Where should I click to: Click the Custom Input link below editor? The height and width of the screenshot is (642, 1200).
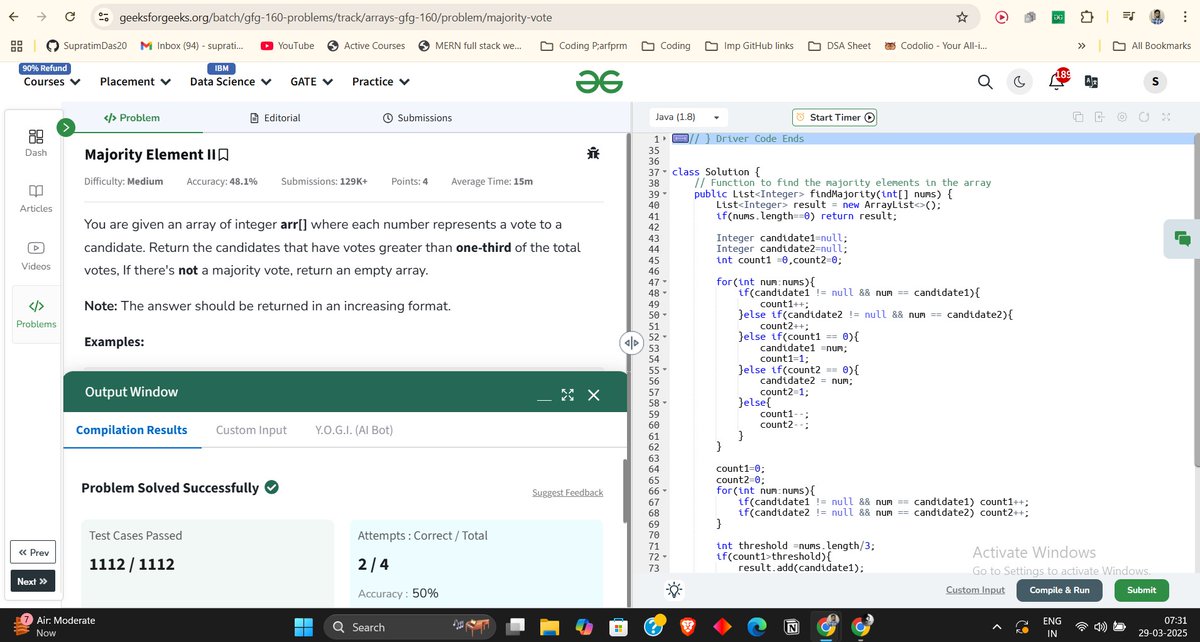tap(975, 590)
